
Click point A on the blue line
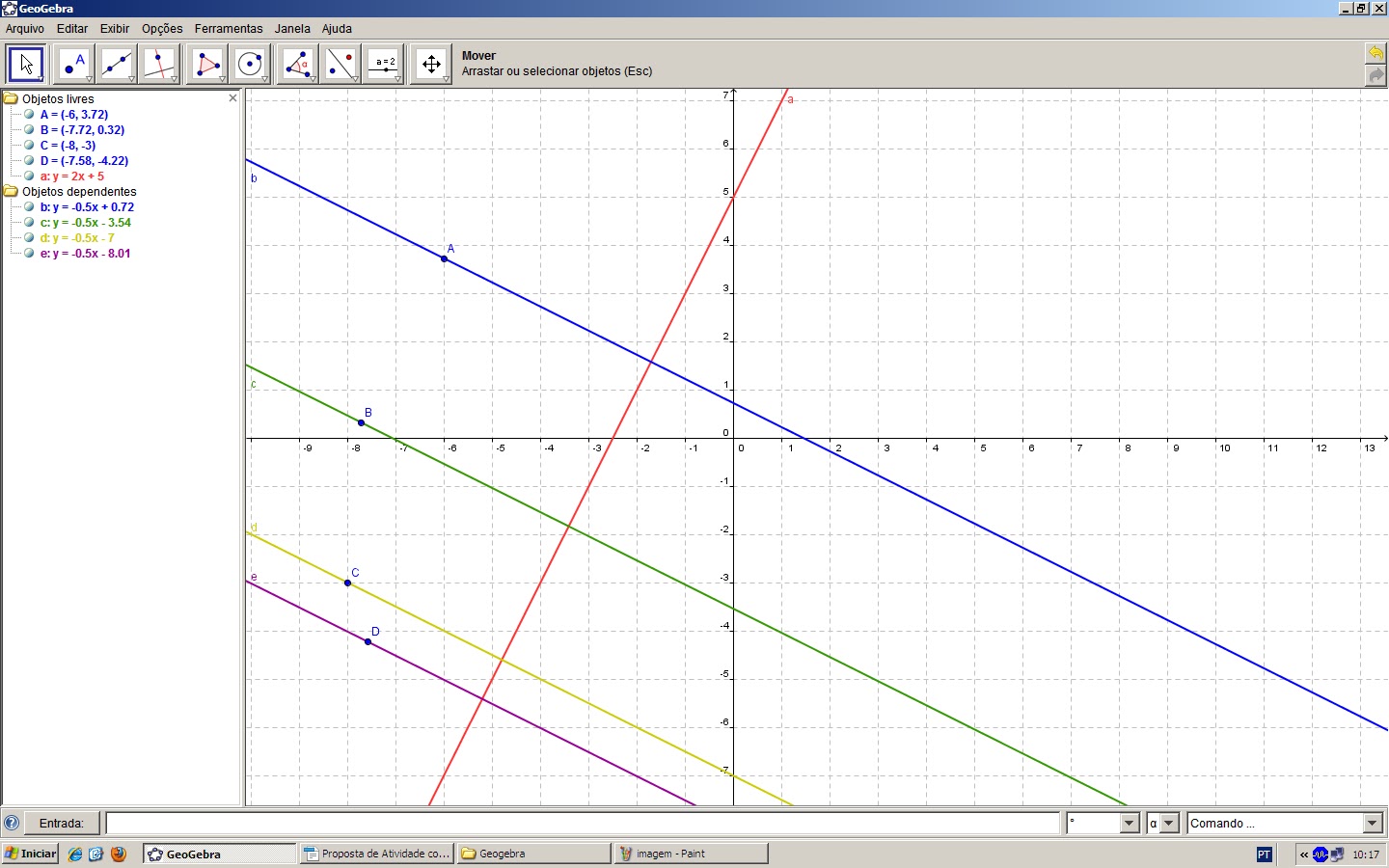coord(445,258)
